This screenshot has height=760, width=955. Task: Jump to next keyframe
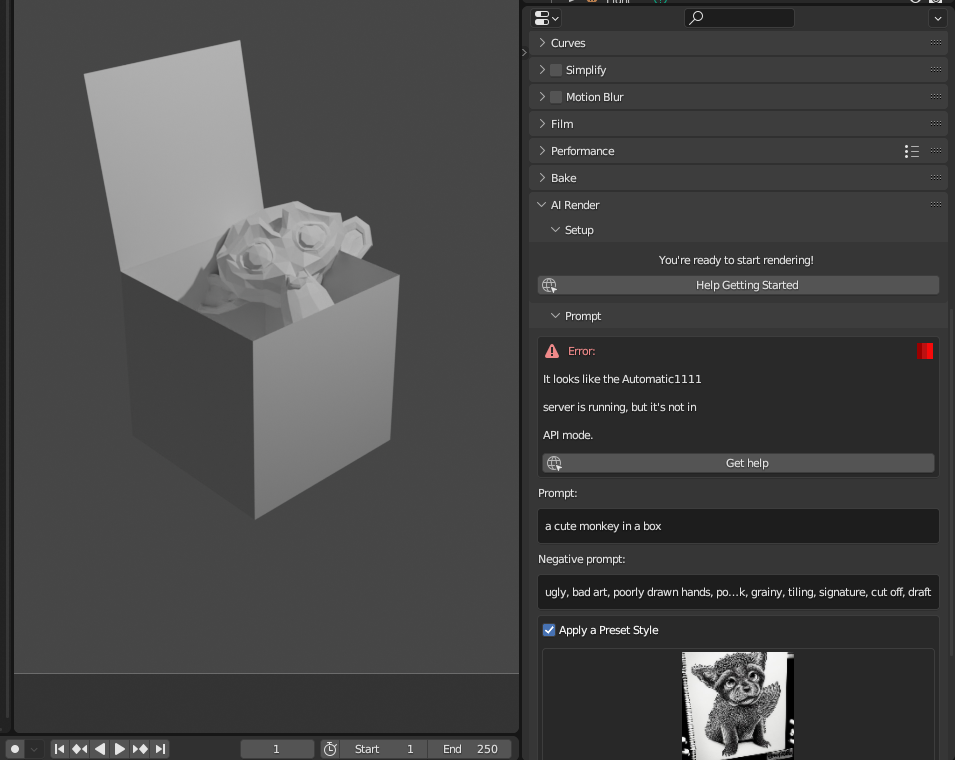[x=141, y=748]
